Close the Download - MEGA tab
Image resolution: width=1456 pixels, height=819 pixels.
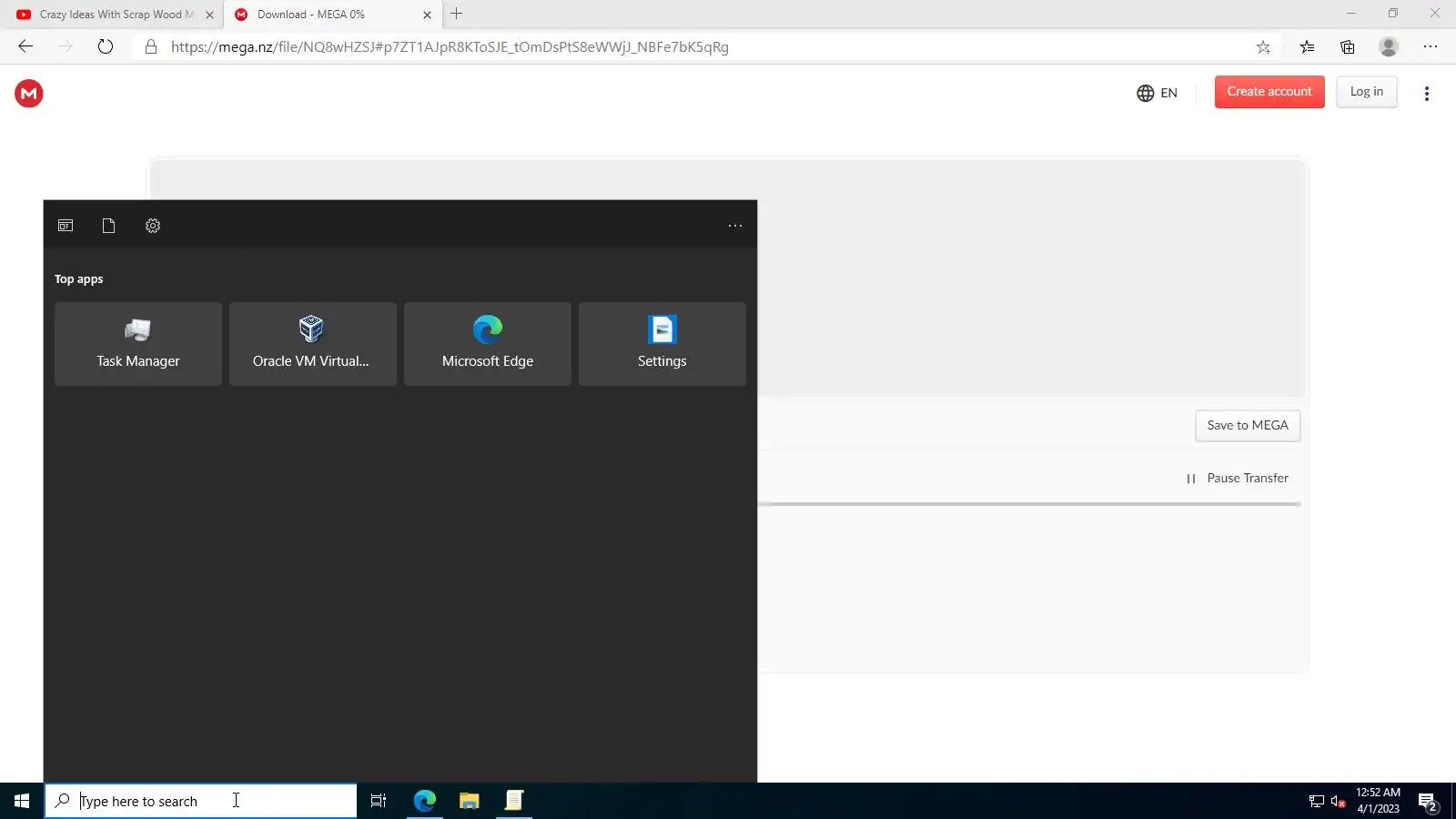[x=427, y=15]
